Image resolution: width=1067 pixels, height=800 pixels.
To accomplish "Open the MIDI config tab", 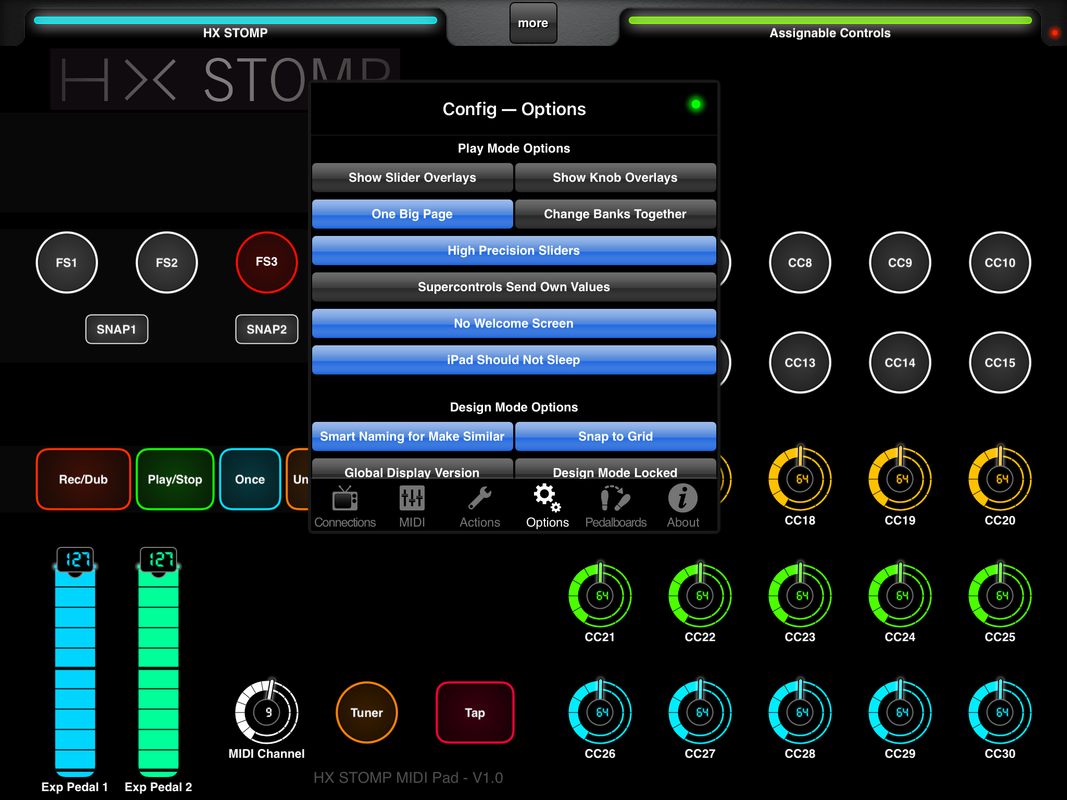I will 412,507.
